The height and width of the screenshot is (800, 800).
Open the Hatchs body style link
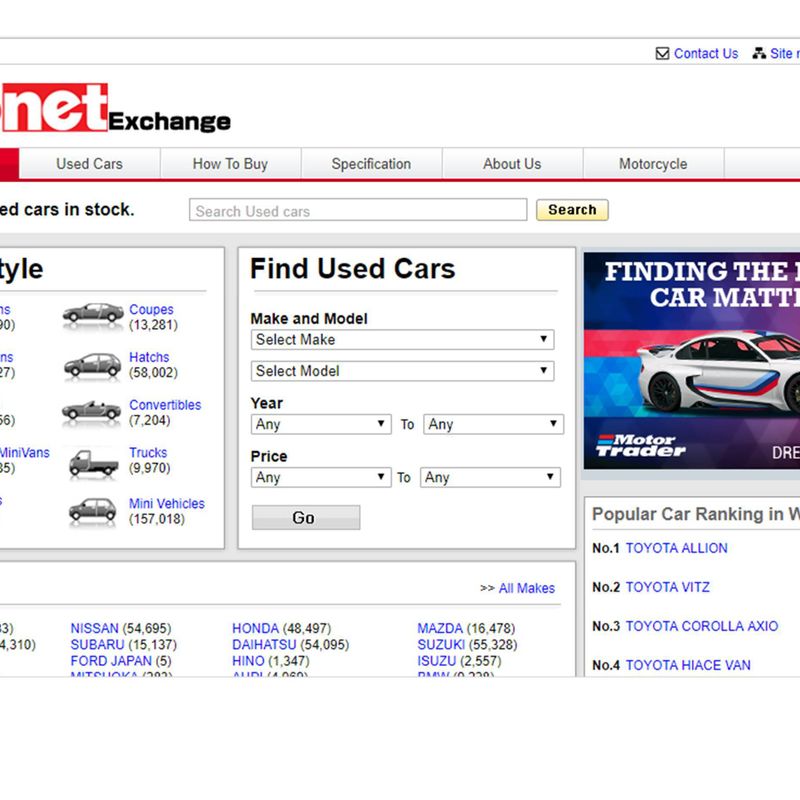coord(149,357)
